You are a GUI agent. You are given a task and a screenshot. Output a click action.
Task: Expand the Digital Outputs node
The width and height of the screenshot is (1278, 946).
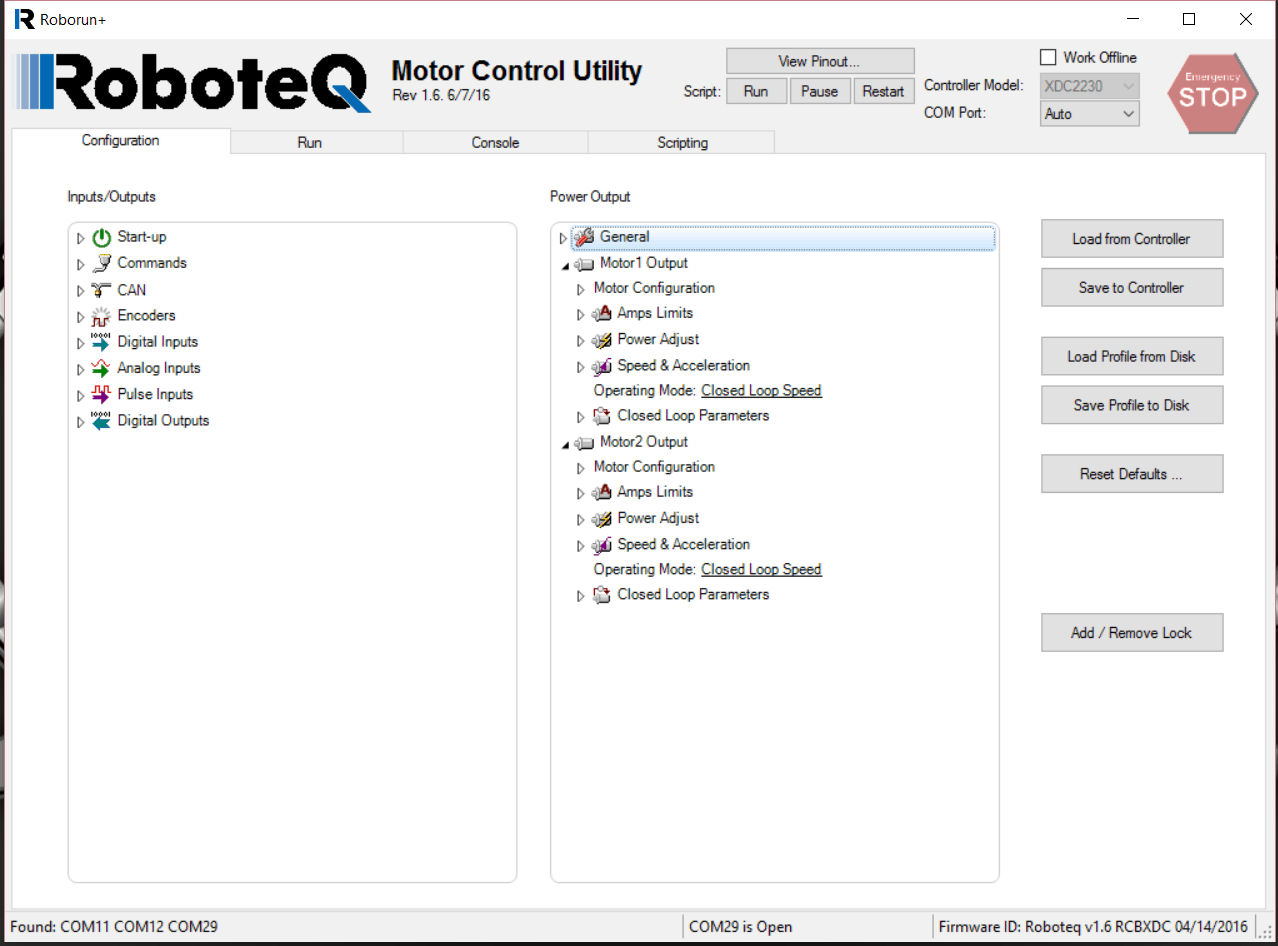click(x=81, y=422)
